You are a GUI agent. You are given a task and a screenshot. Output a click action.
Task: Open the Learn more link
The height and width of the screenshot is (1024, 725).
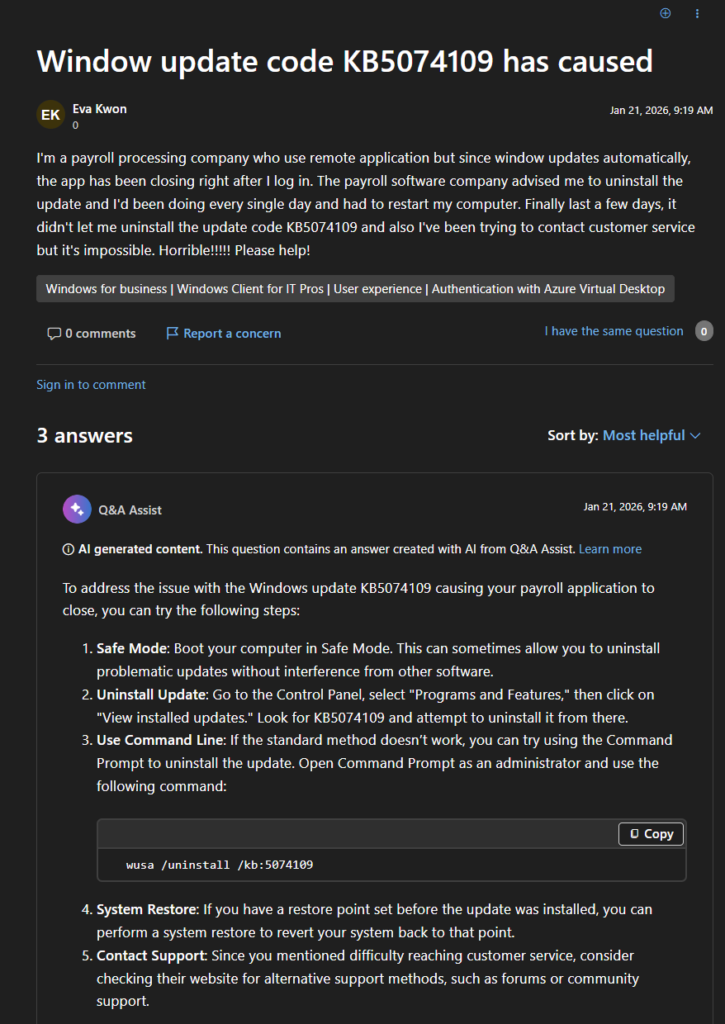pos(610,549)
